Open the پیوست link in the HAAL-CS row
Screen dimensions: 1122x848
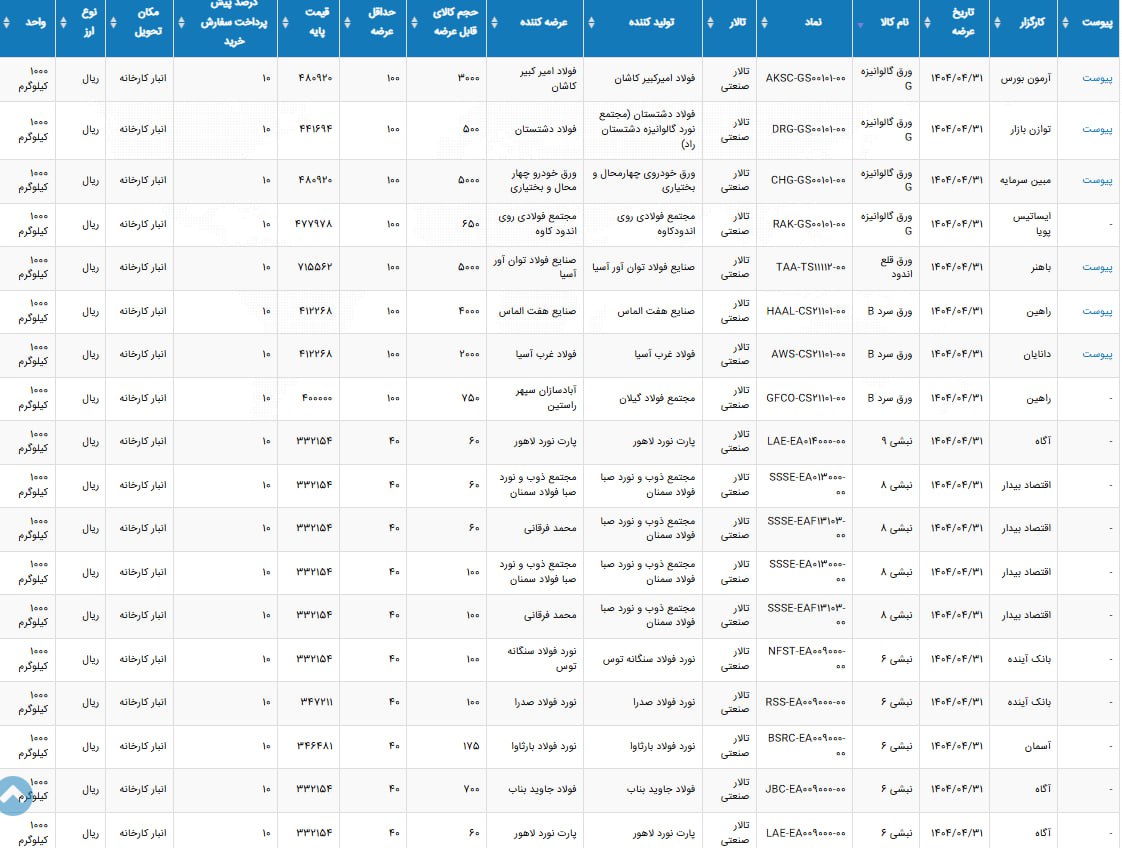(1097, 311)
